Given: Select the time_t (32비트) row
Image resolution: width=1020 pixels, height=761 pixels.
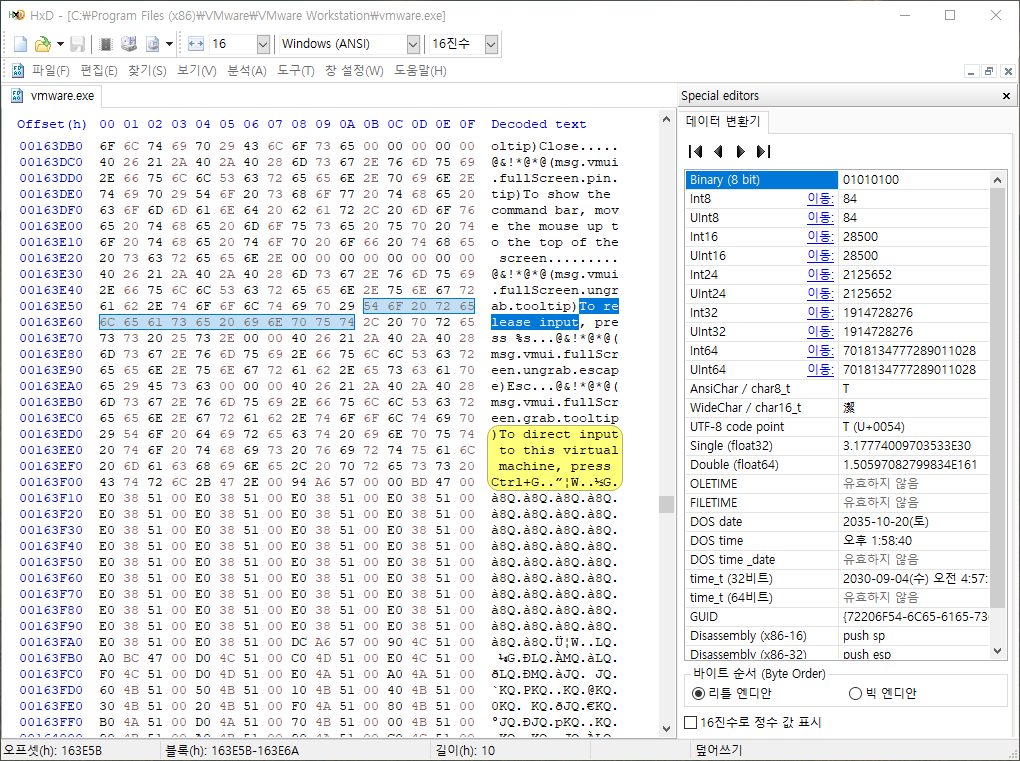Looking at the screenshot, I should pyautogui.click(x=837, y=578).
